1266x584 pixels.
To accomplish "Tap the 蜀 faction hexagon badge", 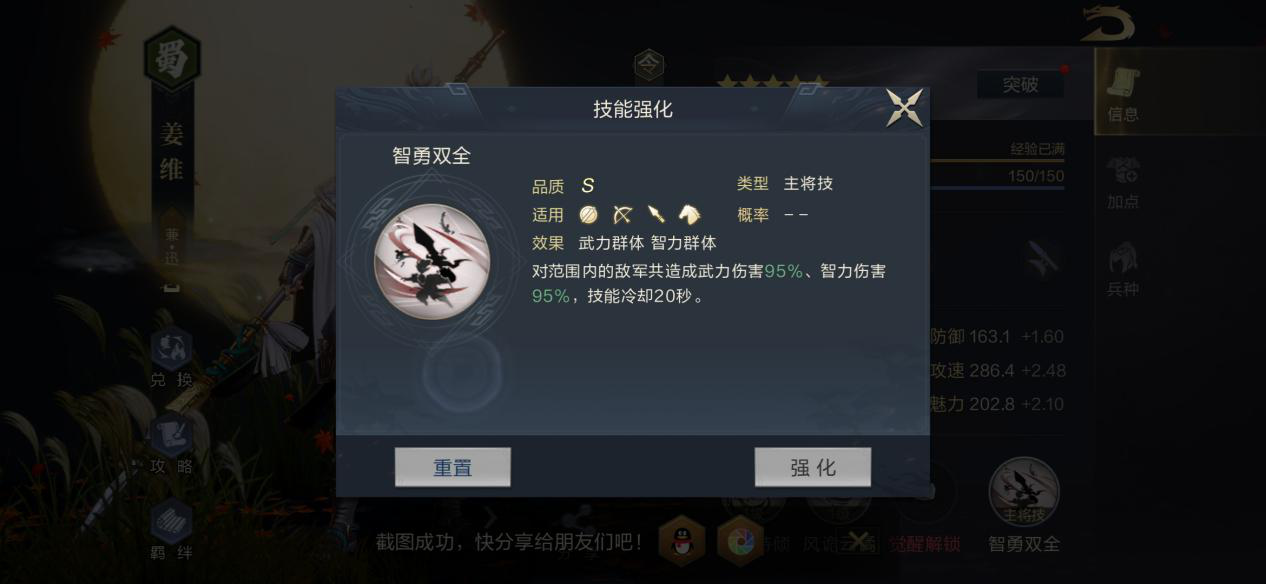I will pyautogui.click(x=172, y=59).
